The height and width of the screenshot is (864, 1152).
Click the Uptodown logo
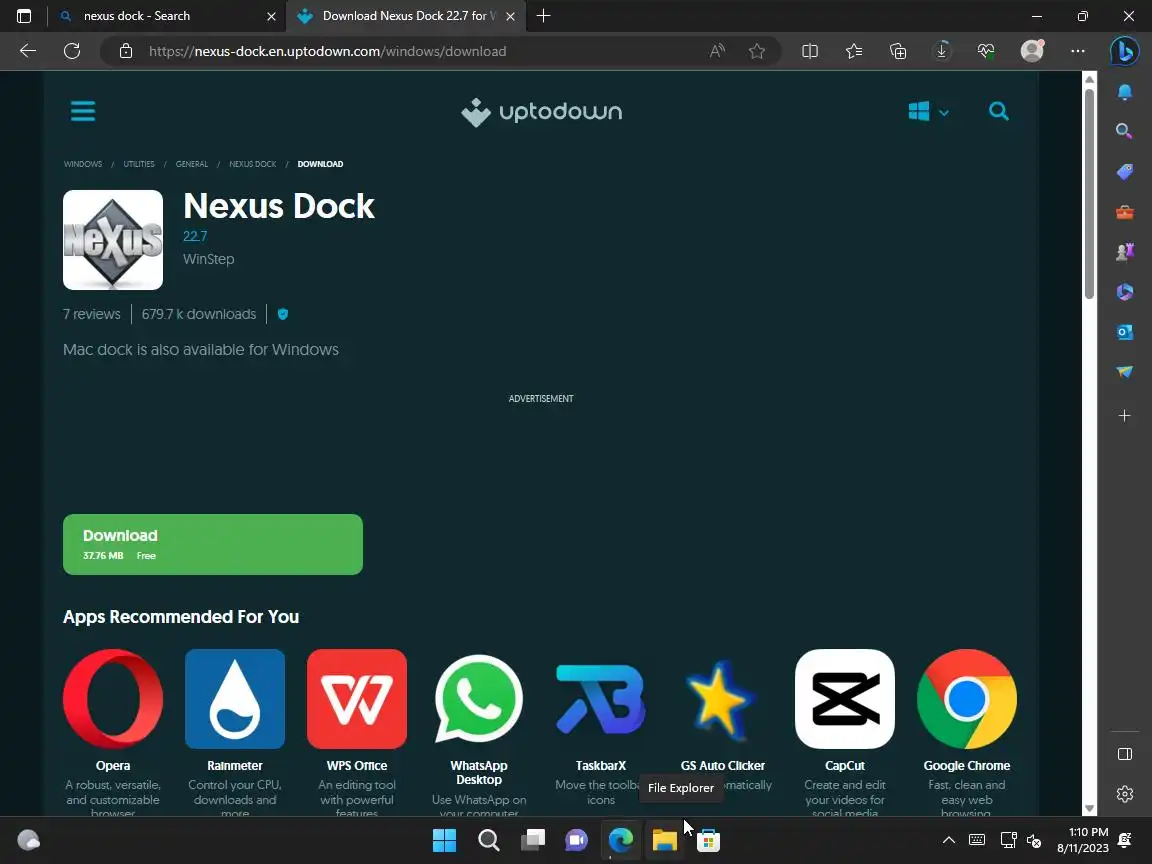pyautogui.click(x=541, y=112)
